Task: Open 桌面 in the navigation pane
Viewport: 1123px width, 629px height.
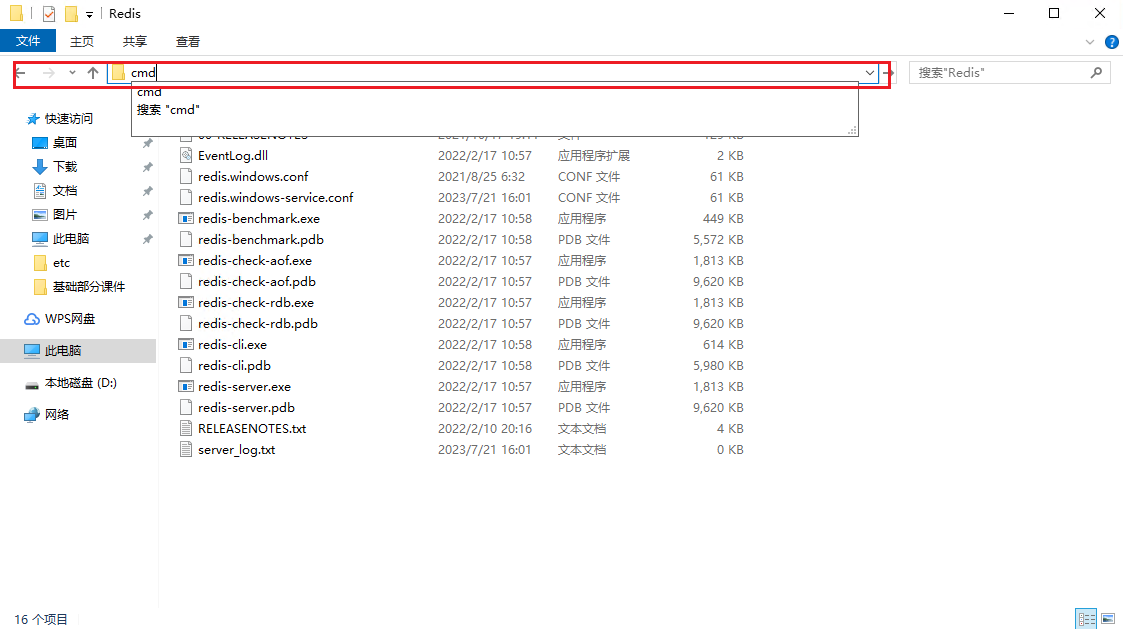Action: (x=64, y=143)
